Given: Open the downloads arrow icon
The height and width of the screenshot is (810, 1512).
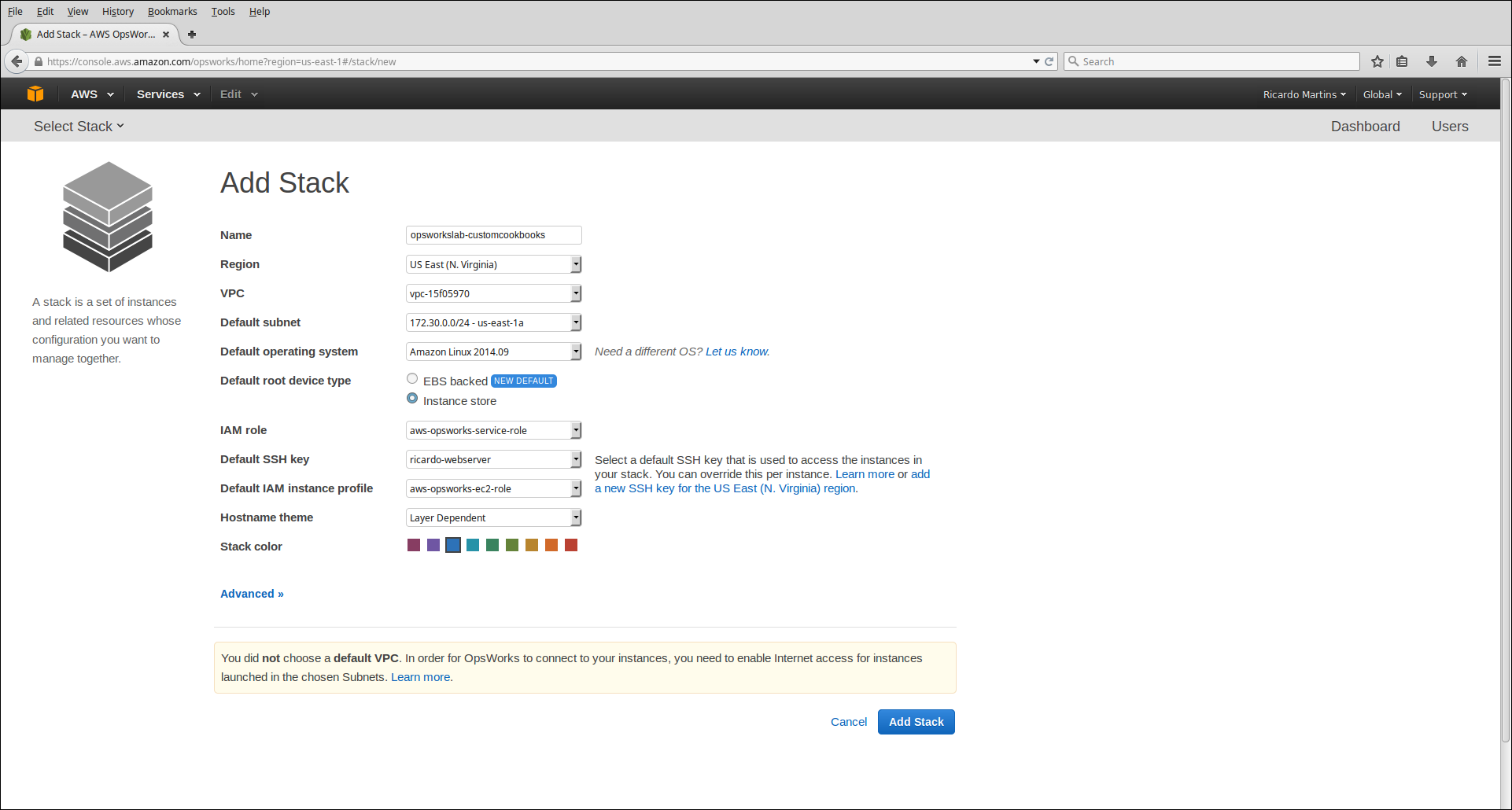Looking at the screenshot, I should click(1431, 61).
